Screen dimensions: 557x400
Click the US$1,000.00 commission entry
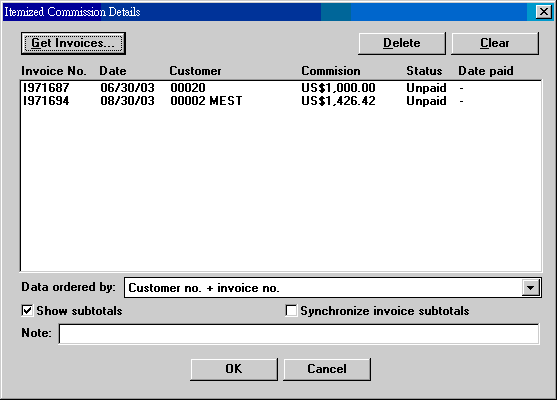(338, 88)
